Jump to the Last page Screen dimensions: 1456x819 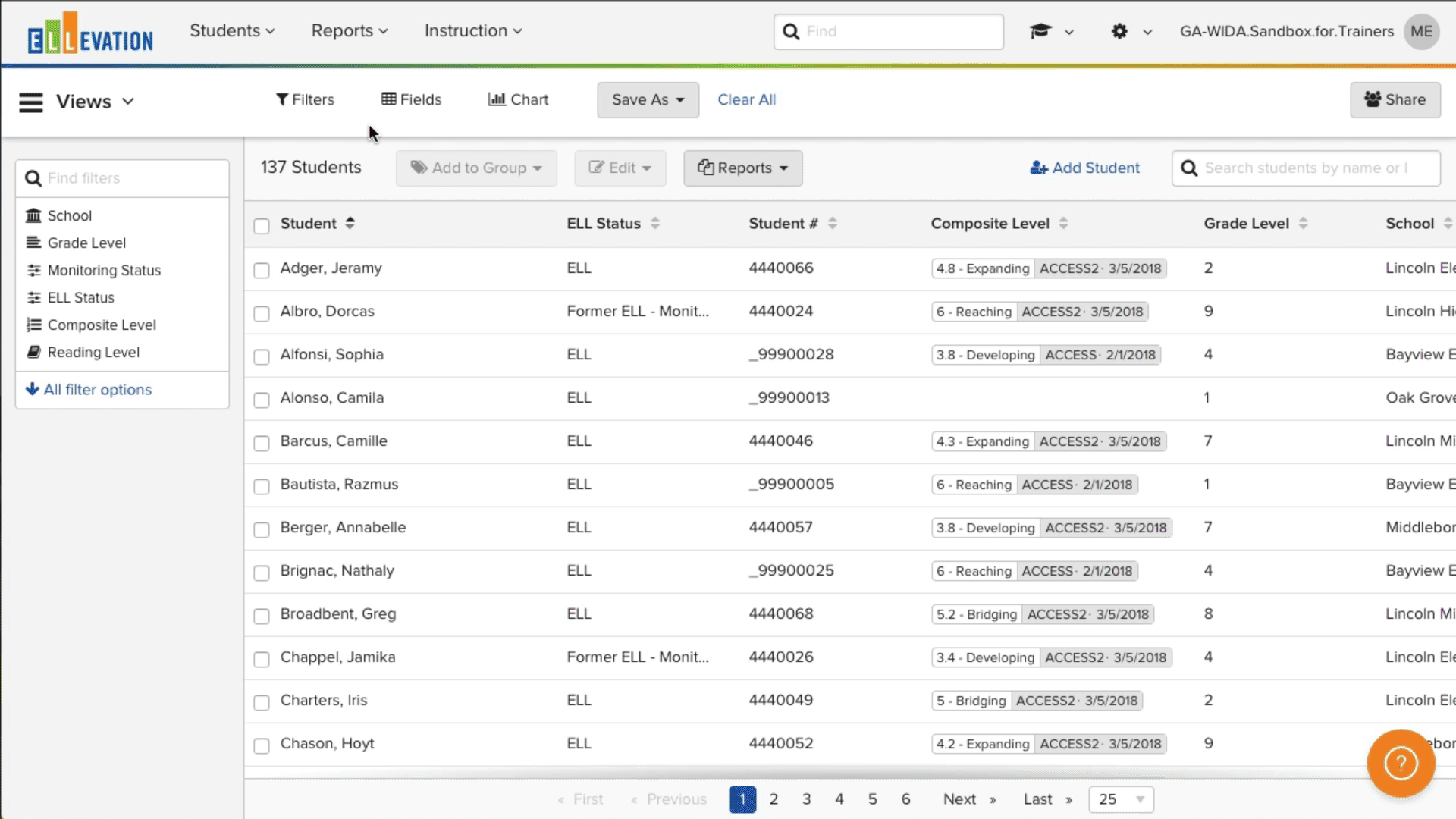[x=1047, y=799]
